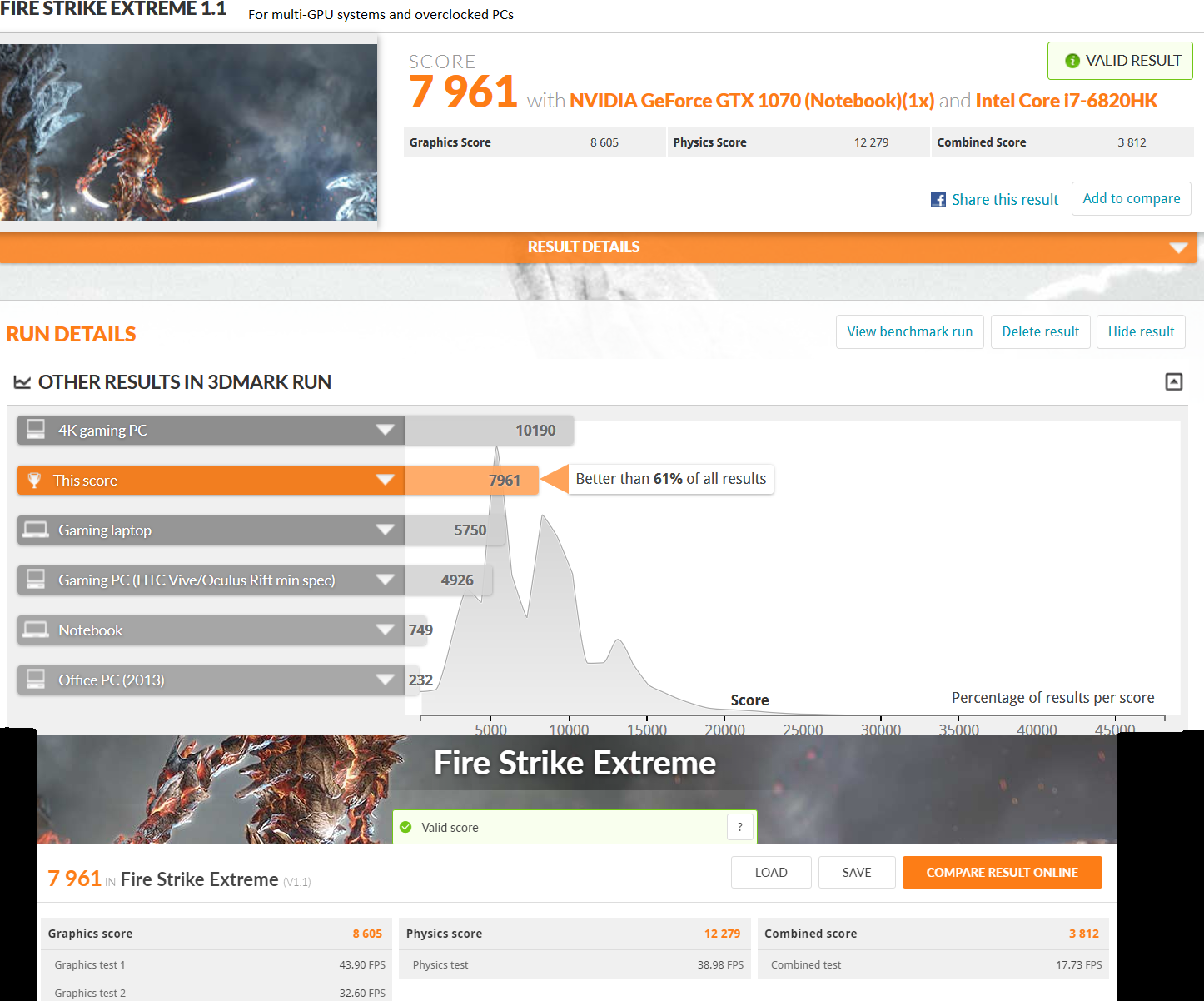
Task: Expand the Office PC (2013) dropdown arrow
Action: (x=385, y=680)
